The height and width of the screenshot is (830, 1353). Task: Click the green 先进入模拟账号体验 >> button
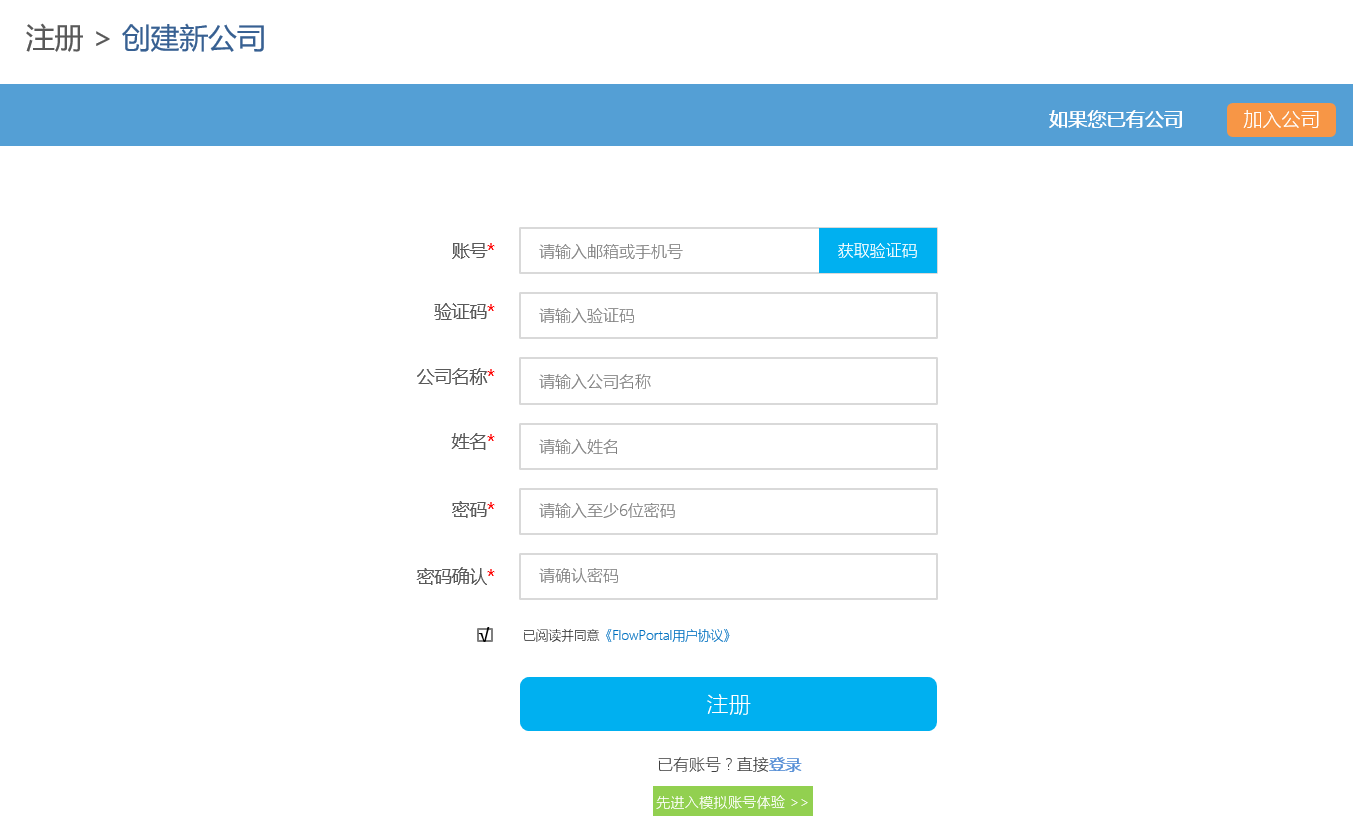[x=732, y=802]
